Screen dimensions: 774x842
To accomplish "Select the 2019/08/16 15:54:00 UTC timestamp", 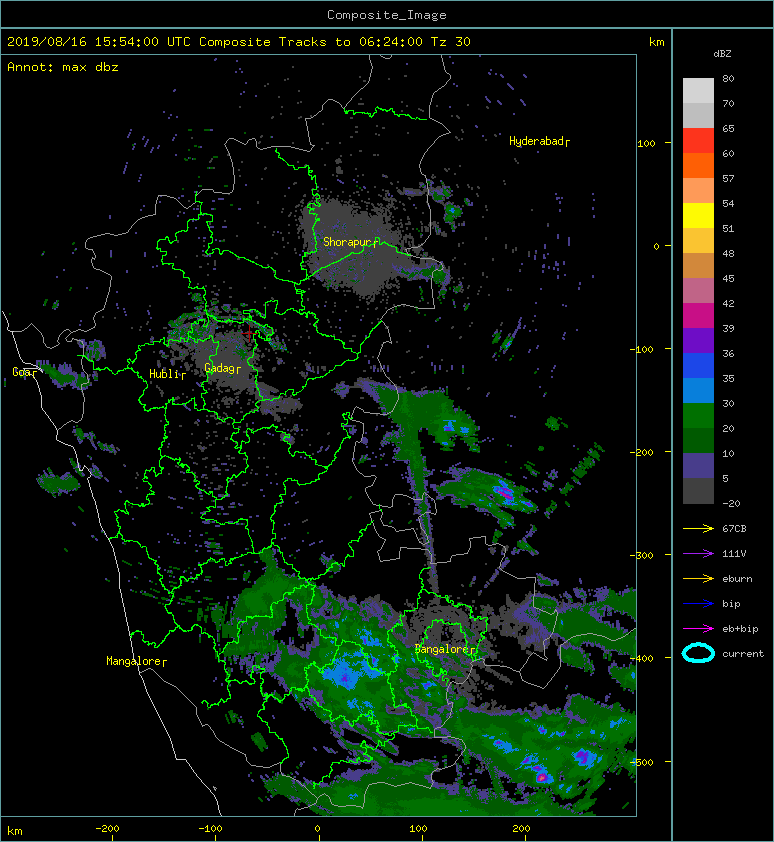I will point(99,42).
